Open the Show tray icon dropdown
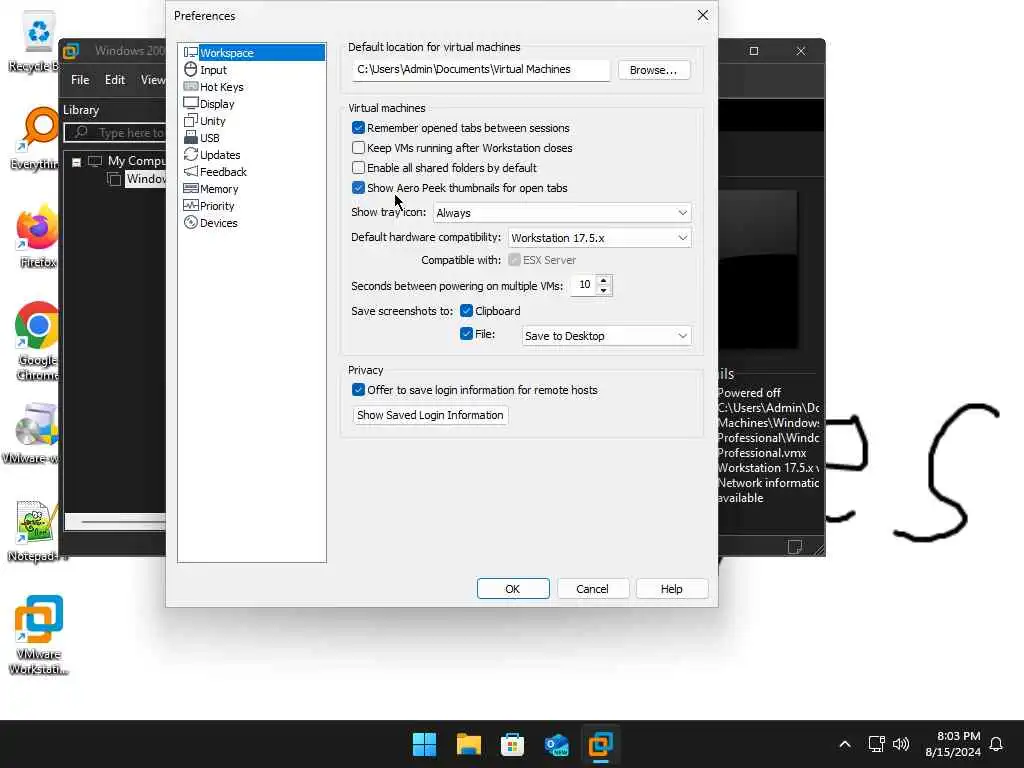The height and width of the screenshot is (768, 1024). click(562, 213)
